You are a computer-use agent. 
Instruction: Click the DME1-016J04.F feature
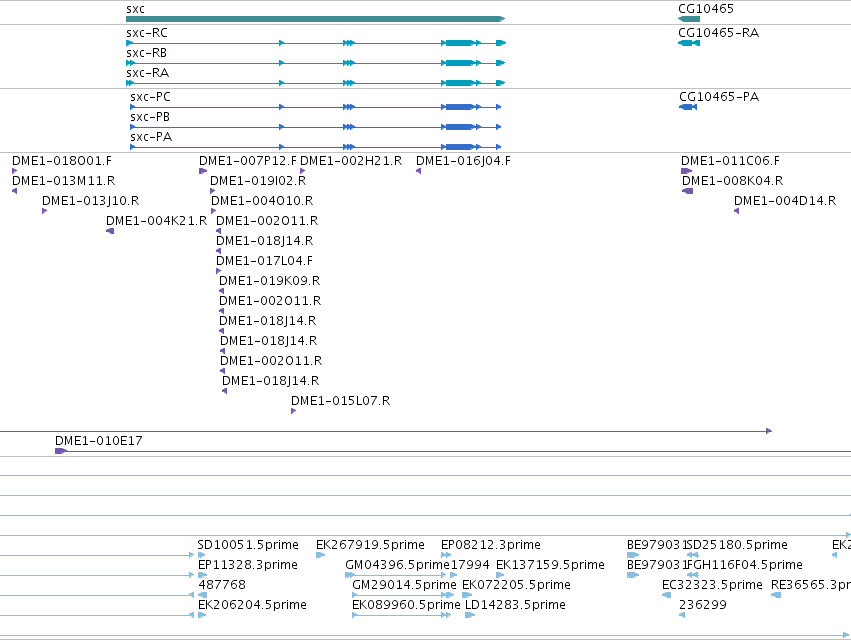tap(418, 171)
